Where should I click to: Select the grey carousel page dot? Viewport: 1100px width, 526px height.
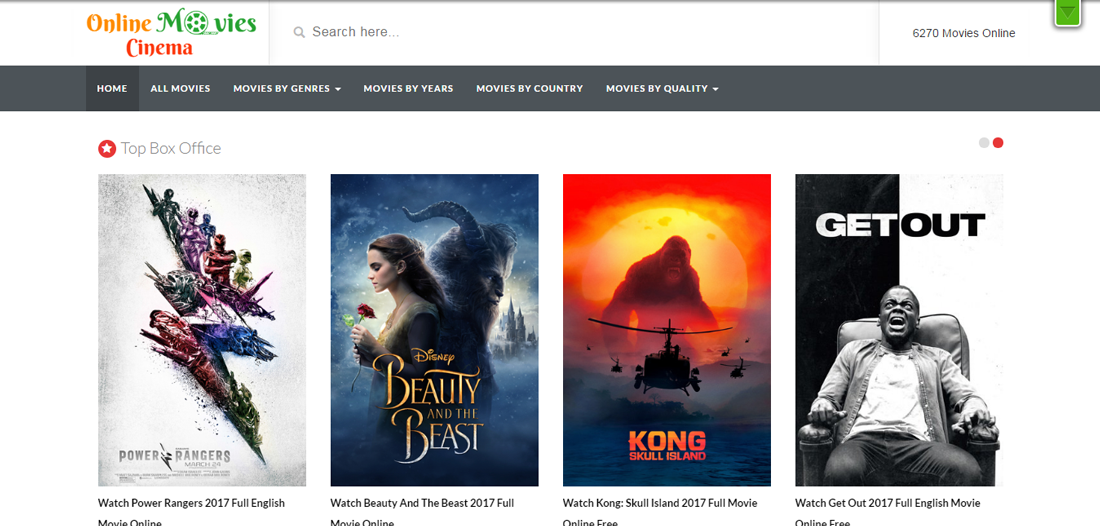pos(984,142)
